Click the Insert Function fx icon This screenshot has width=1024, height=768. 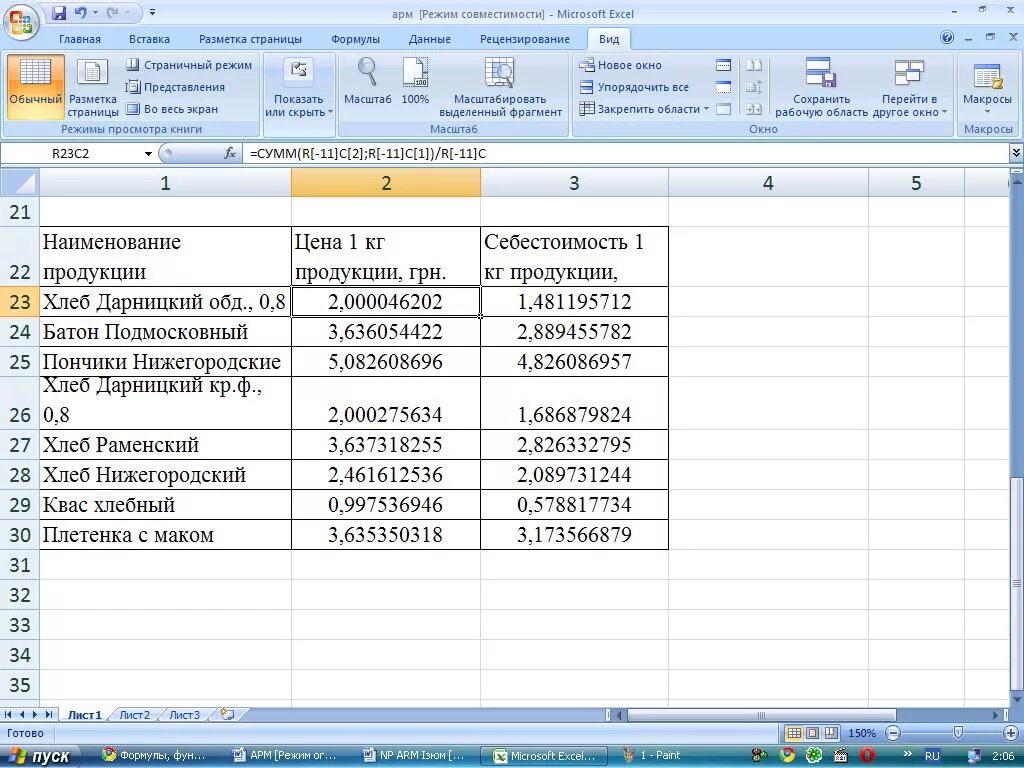(x=230, y=153)
